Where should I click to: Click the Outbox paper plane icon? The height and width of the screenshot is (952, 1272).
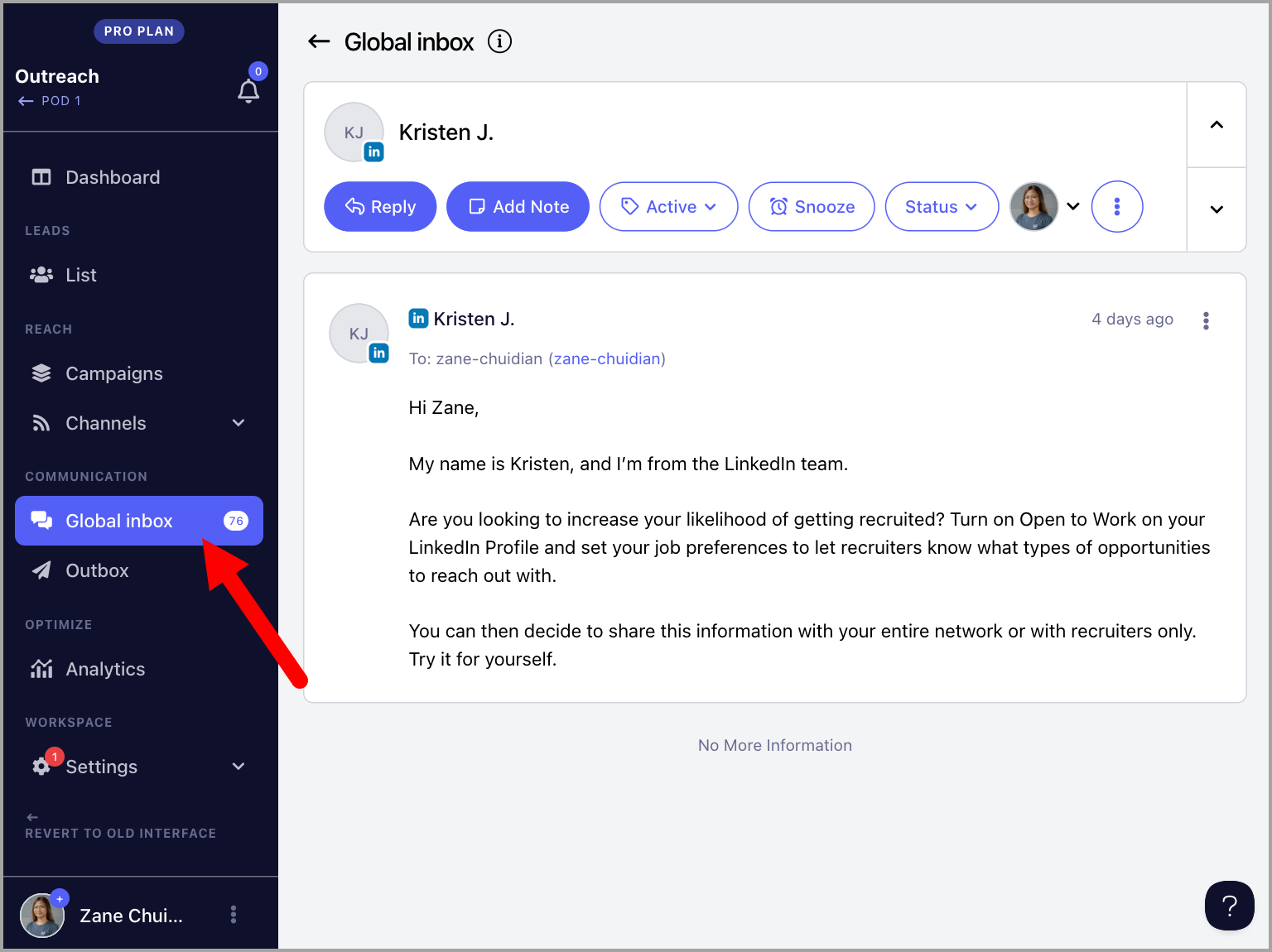(41, 570)
